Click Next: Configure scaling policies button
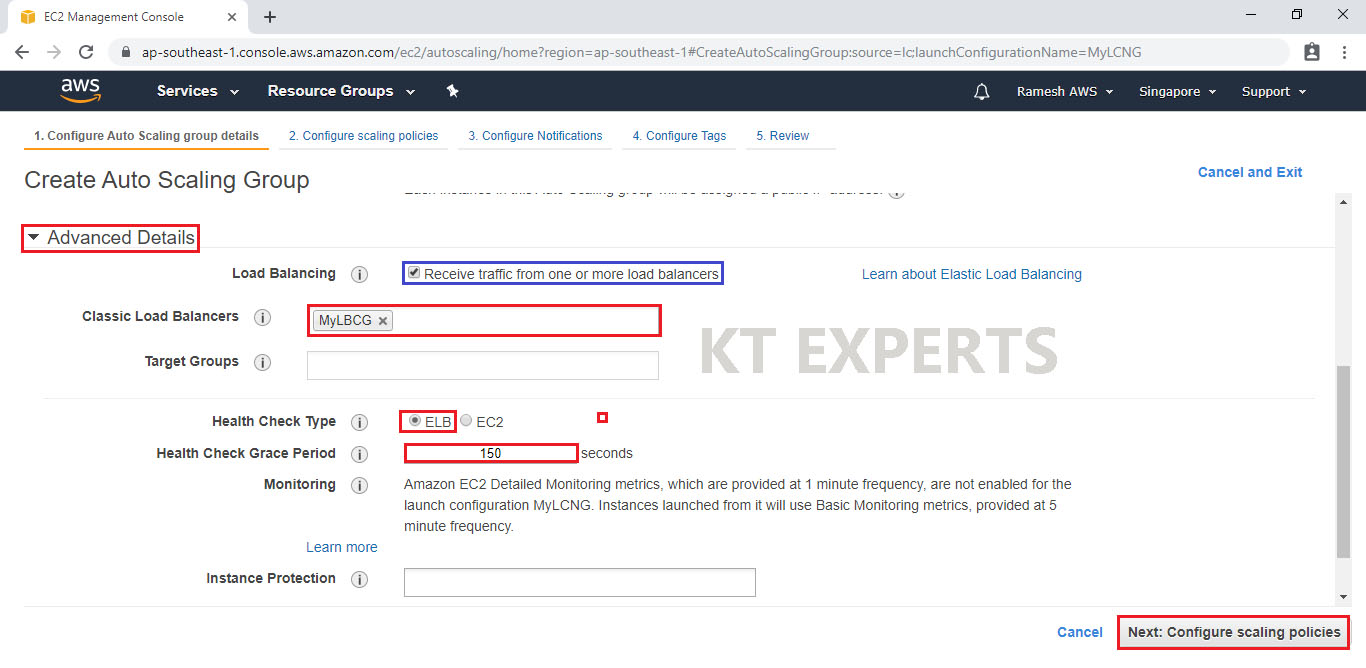The height and width of the screenshot is (668, 1366). [x=1233, y=632]
